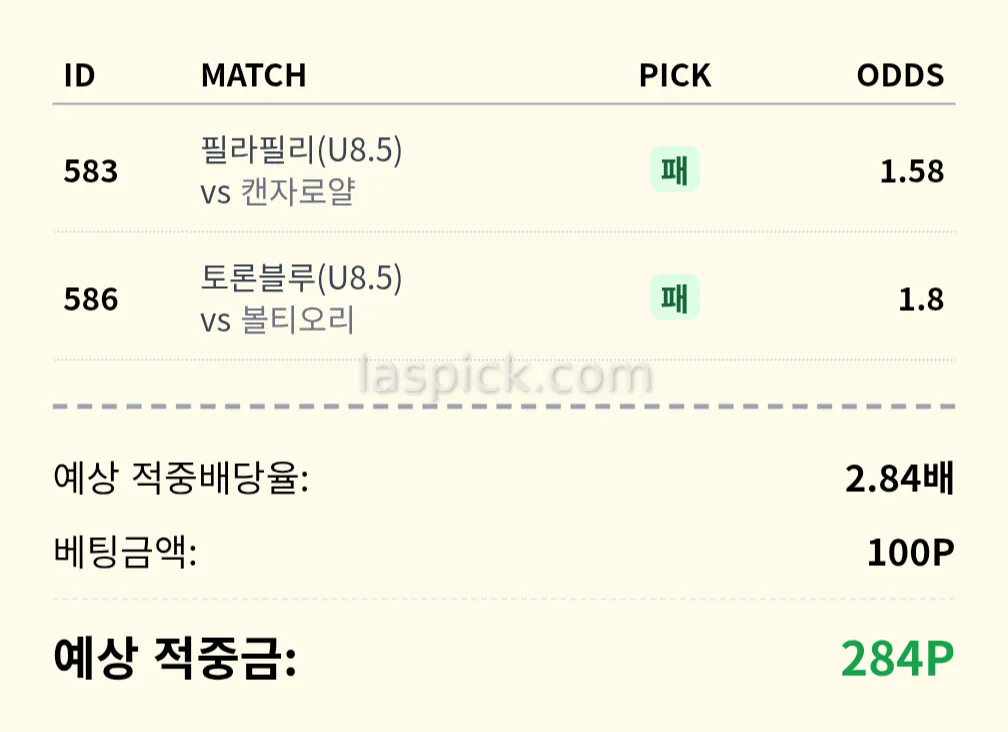Open the 필라필리(U8.5) match name
Viewport: 1008px width, 732px height.
(301, 151)
